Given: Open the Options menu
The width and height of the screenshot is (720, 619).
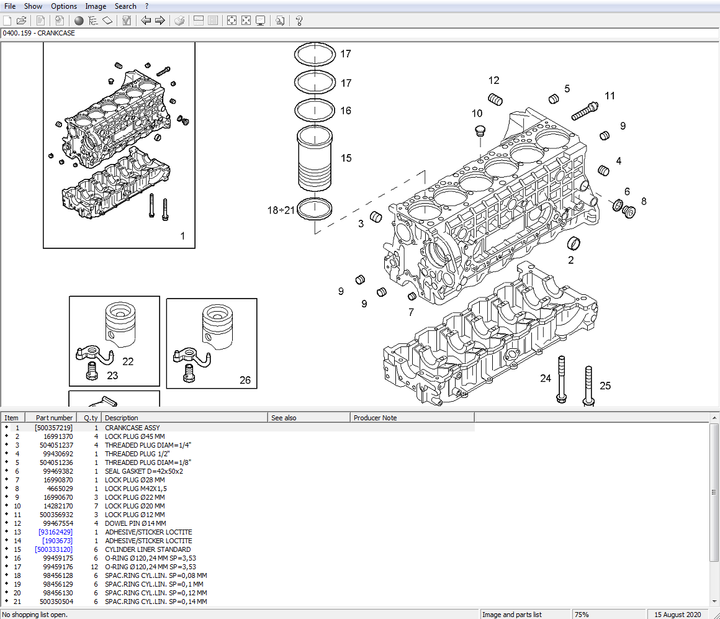Looking at the screenshot, I should pos(64,6).
